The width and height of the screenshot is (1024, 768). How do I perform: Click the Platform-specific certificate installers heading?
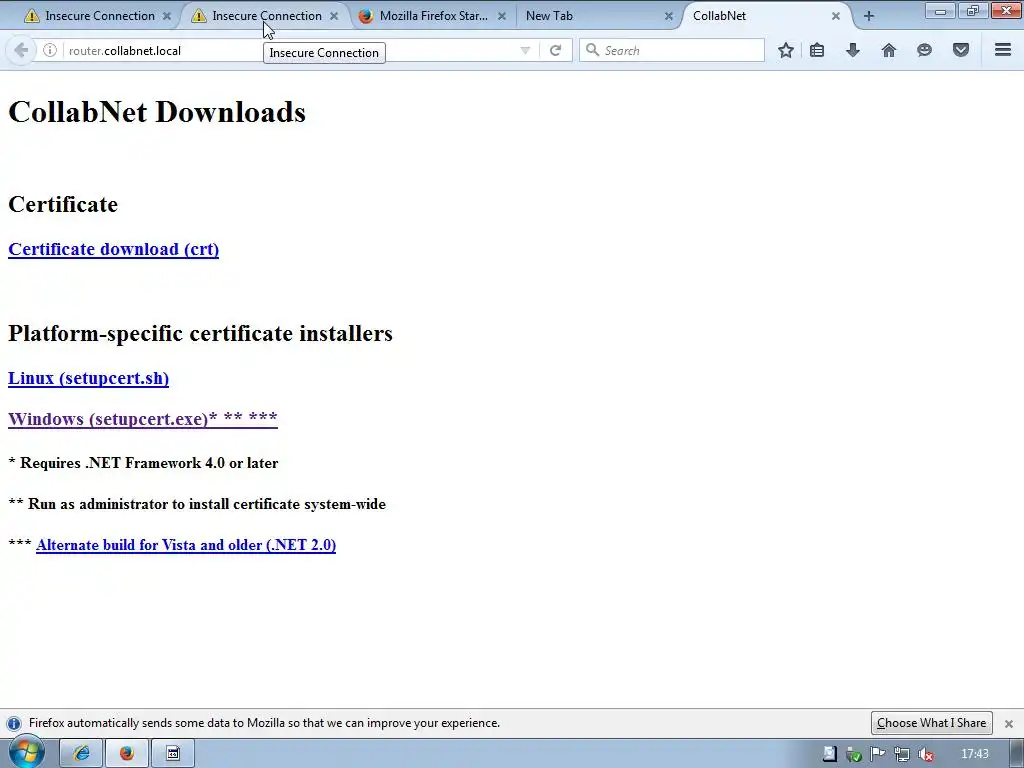pos(200,333)
